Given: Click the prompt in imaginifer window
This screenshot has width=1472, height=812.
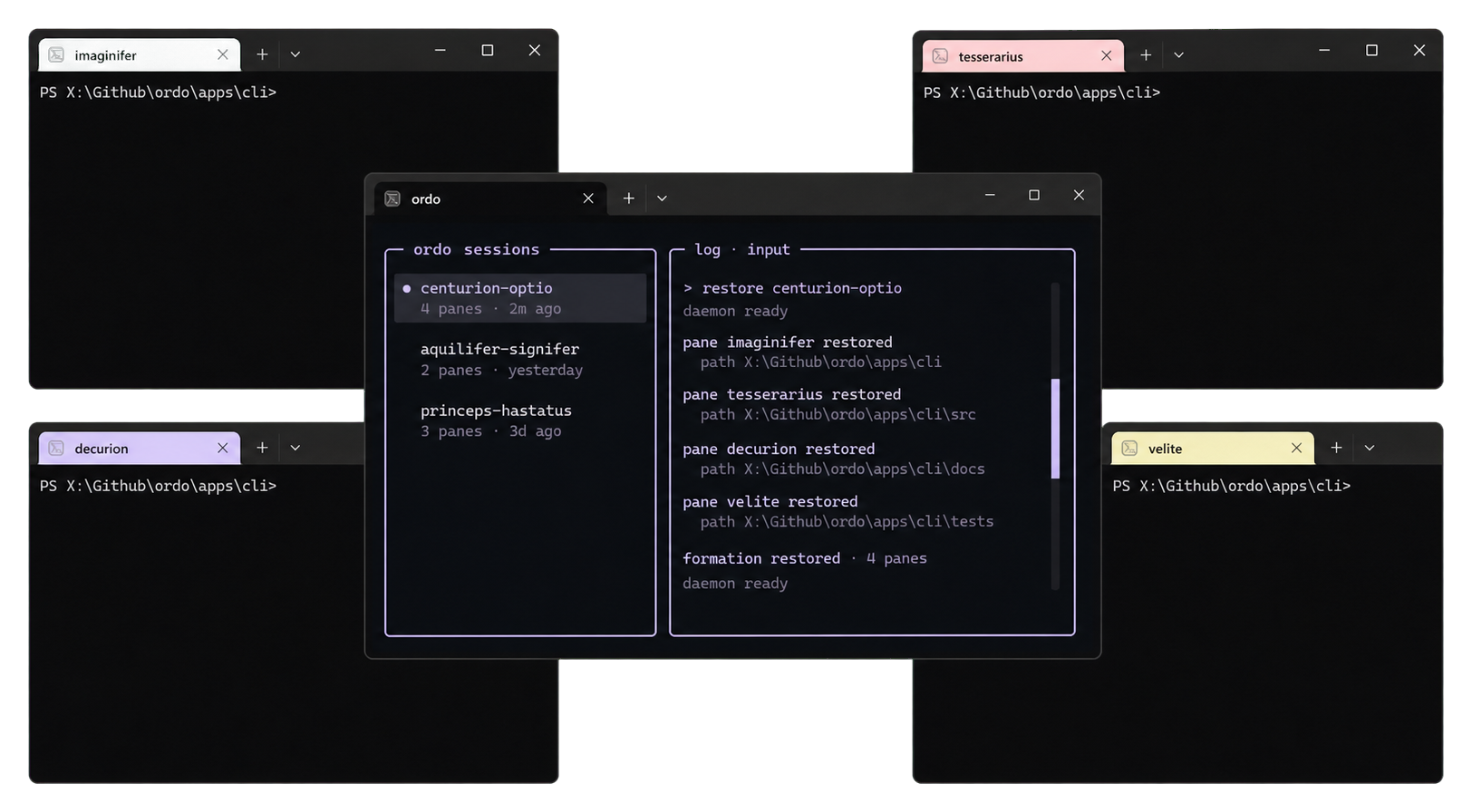Looking at the screenshot, I should pos(158,92).
